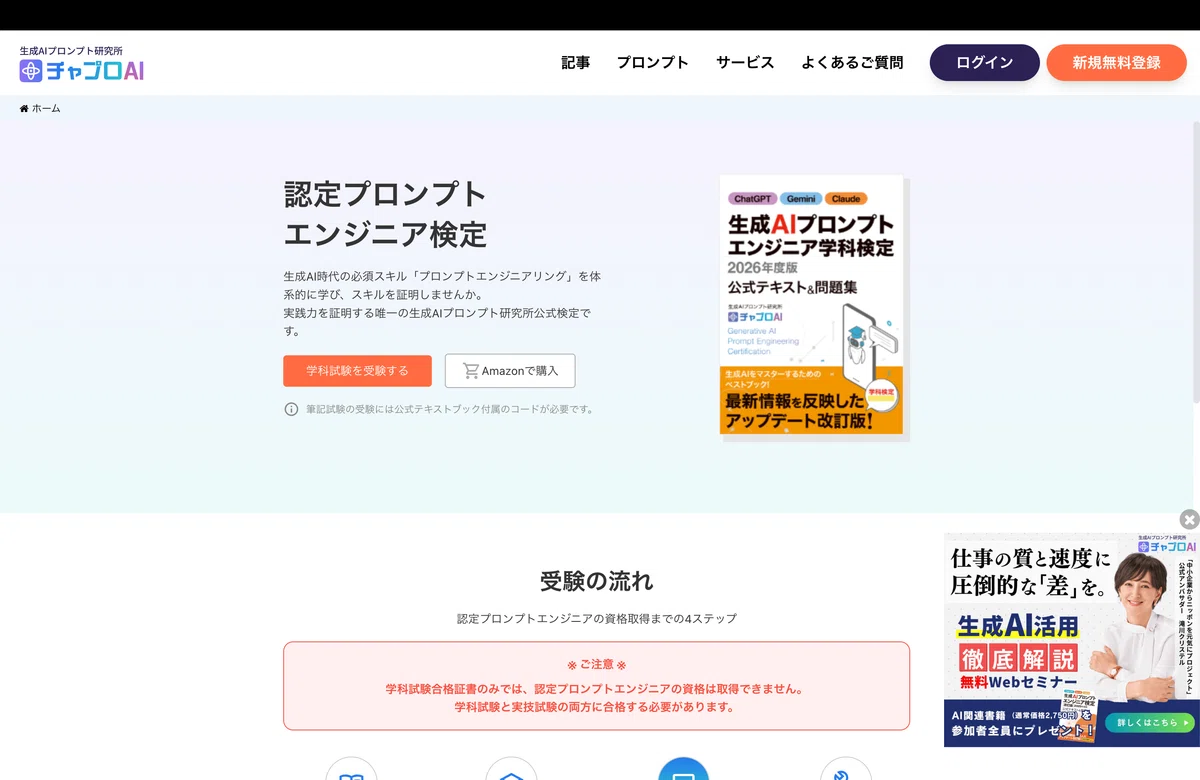Open the 記事 menu item

[575, 62]
